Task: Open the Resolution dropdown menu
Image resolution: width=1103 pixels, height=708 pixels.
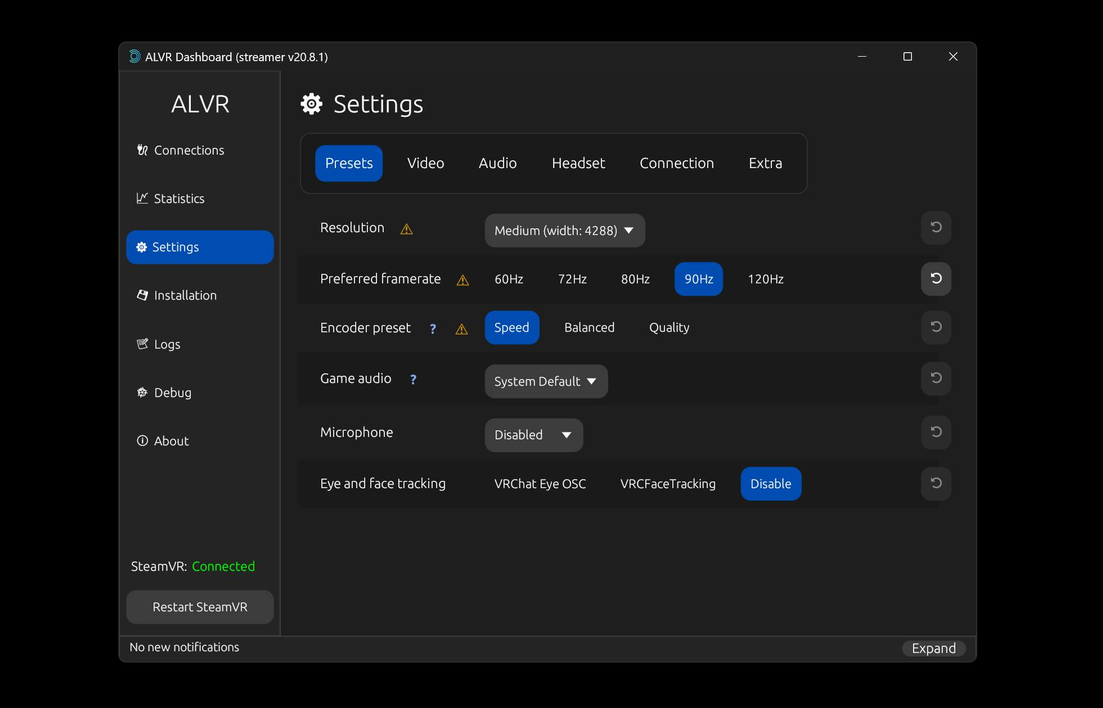Action: click(564, 231)
